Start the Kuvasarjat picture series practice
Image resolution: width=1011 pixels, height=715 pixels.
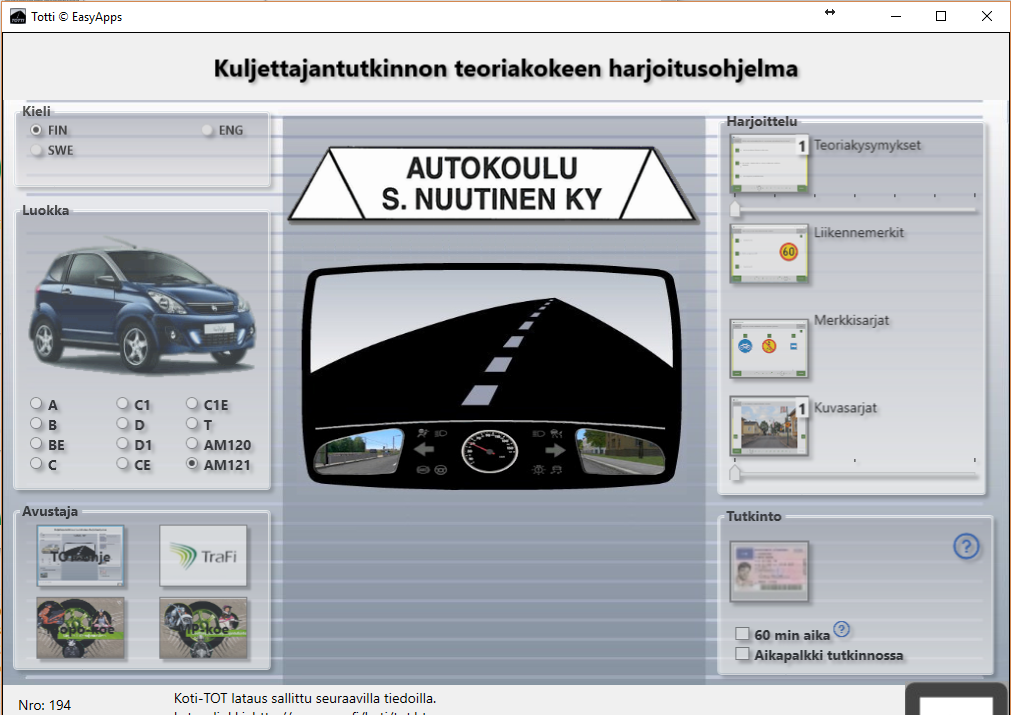(x=769, y=426)
